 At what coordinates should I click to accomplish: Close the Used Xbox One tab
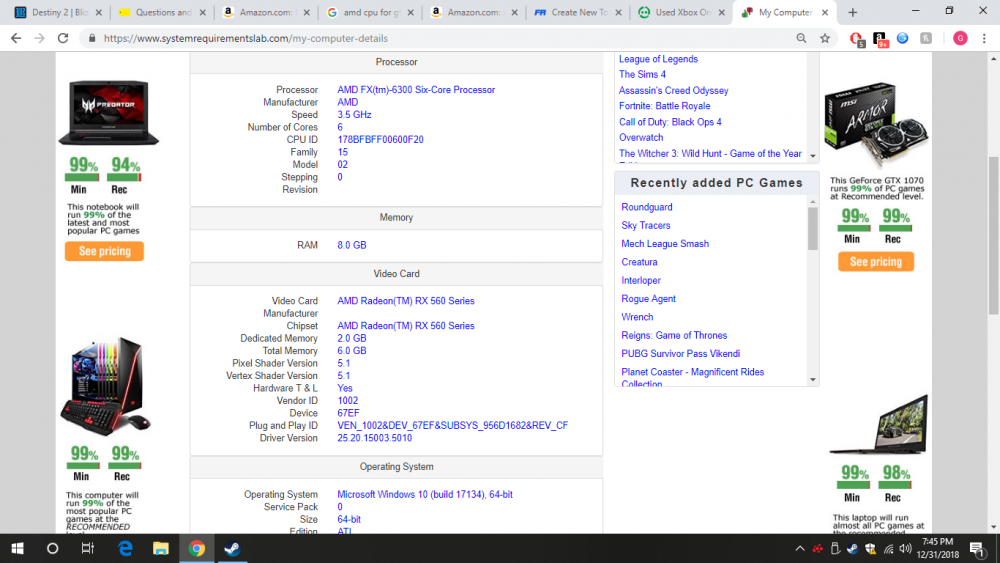click(x=722, y=12)
